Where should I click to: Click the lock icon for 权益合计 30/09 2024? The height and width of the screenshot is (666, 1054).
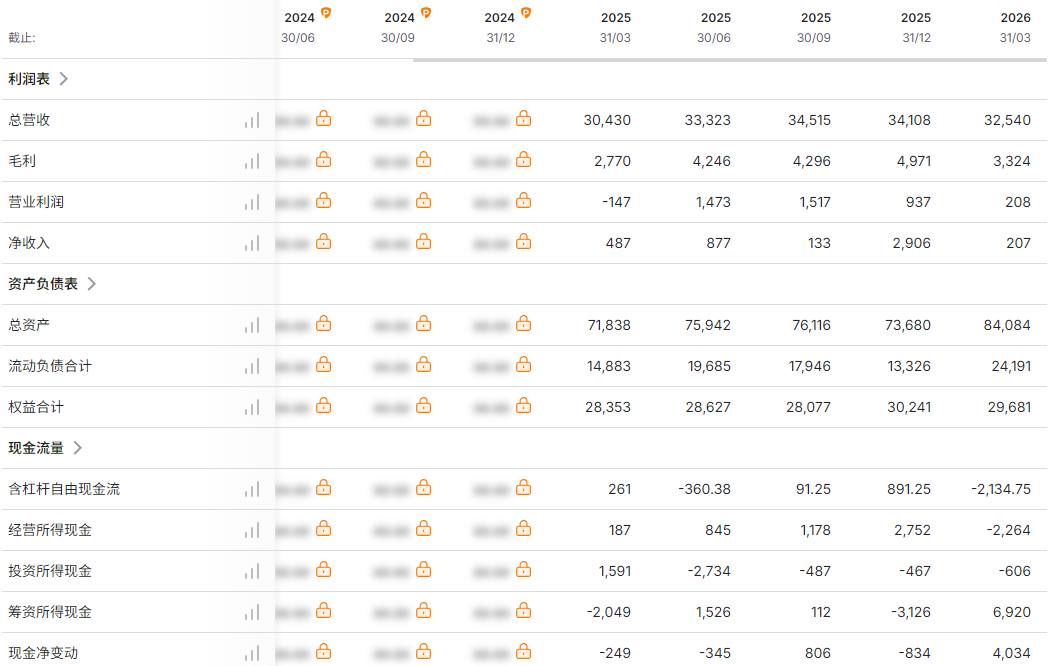click(x=423, y=406)
